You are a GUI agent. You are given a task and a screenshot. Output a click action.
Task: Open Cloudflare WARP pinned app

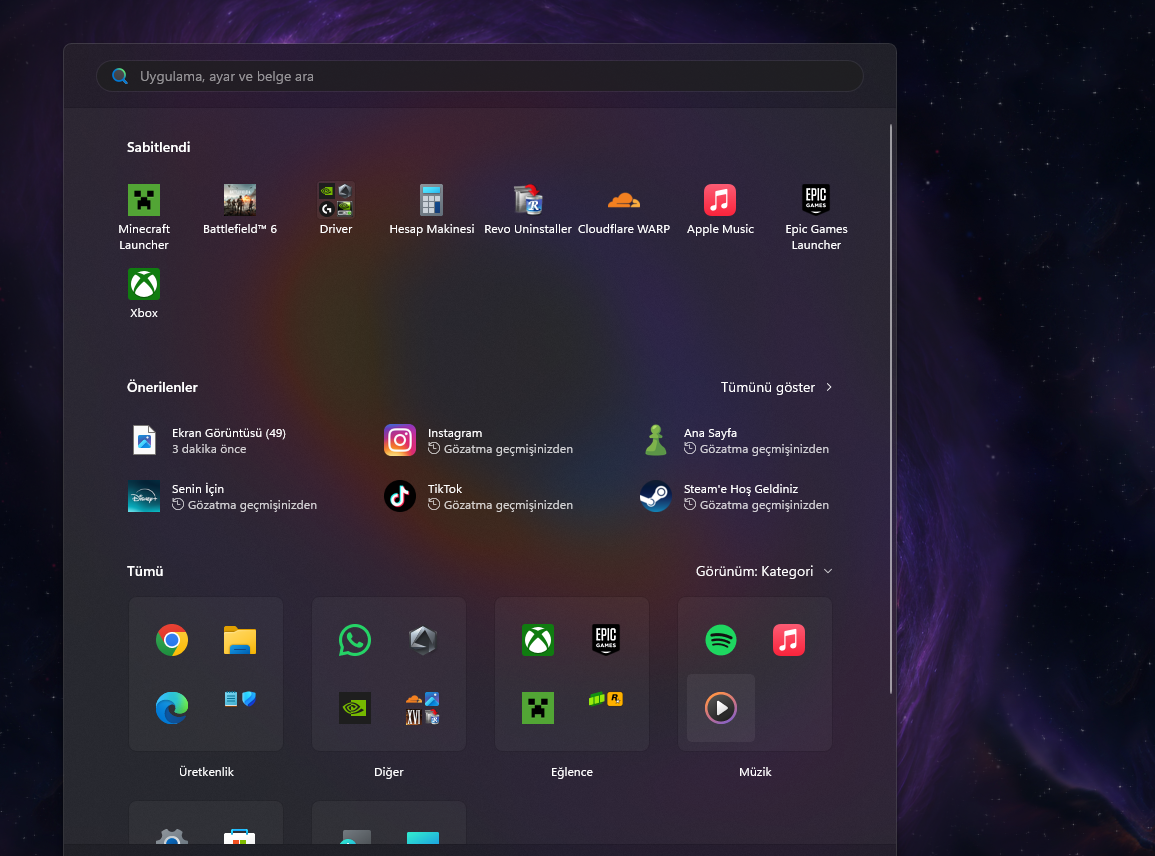(x=624, y=210)
